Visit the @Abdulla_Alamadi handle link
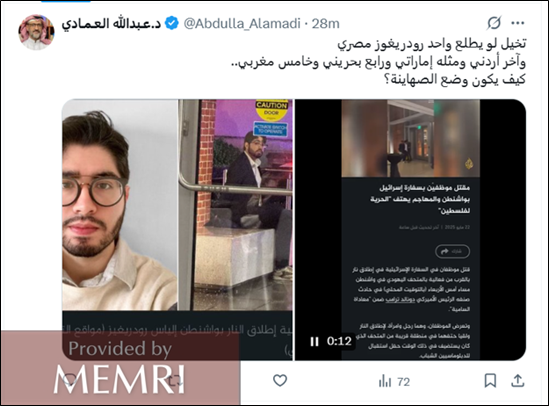This screenshot has width=549, height=406. [242, 24]
